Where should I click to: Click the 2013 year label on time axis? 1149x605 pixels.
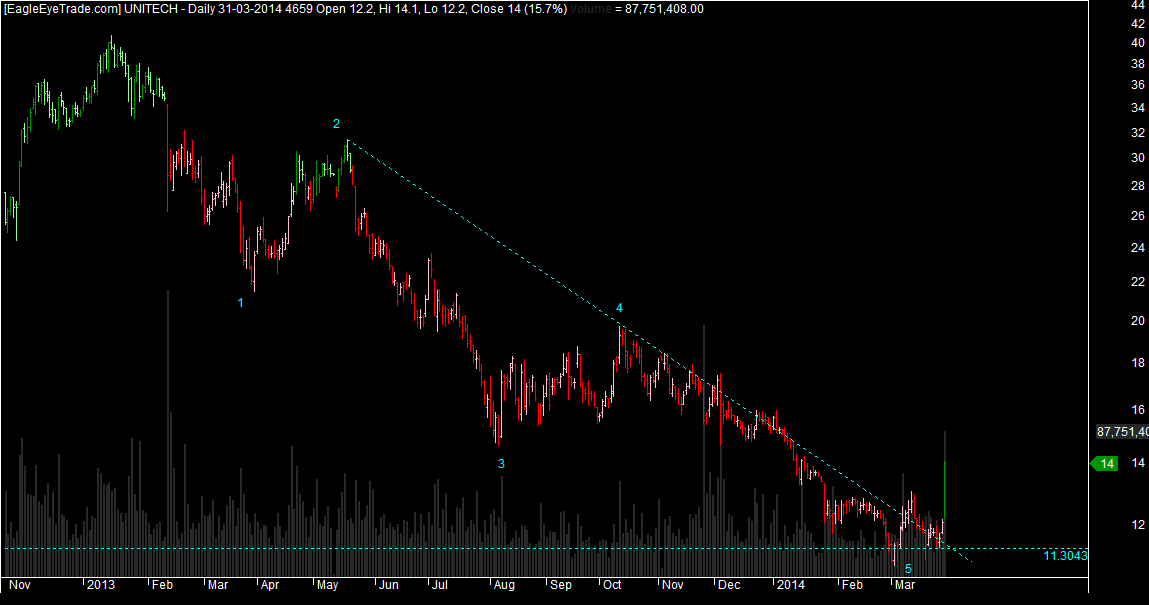101,584
